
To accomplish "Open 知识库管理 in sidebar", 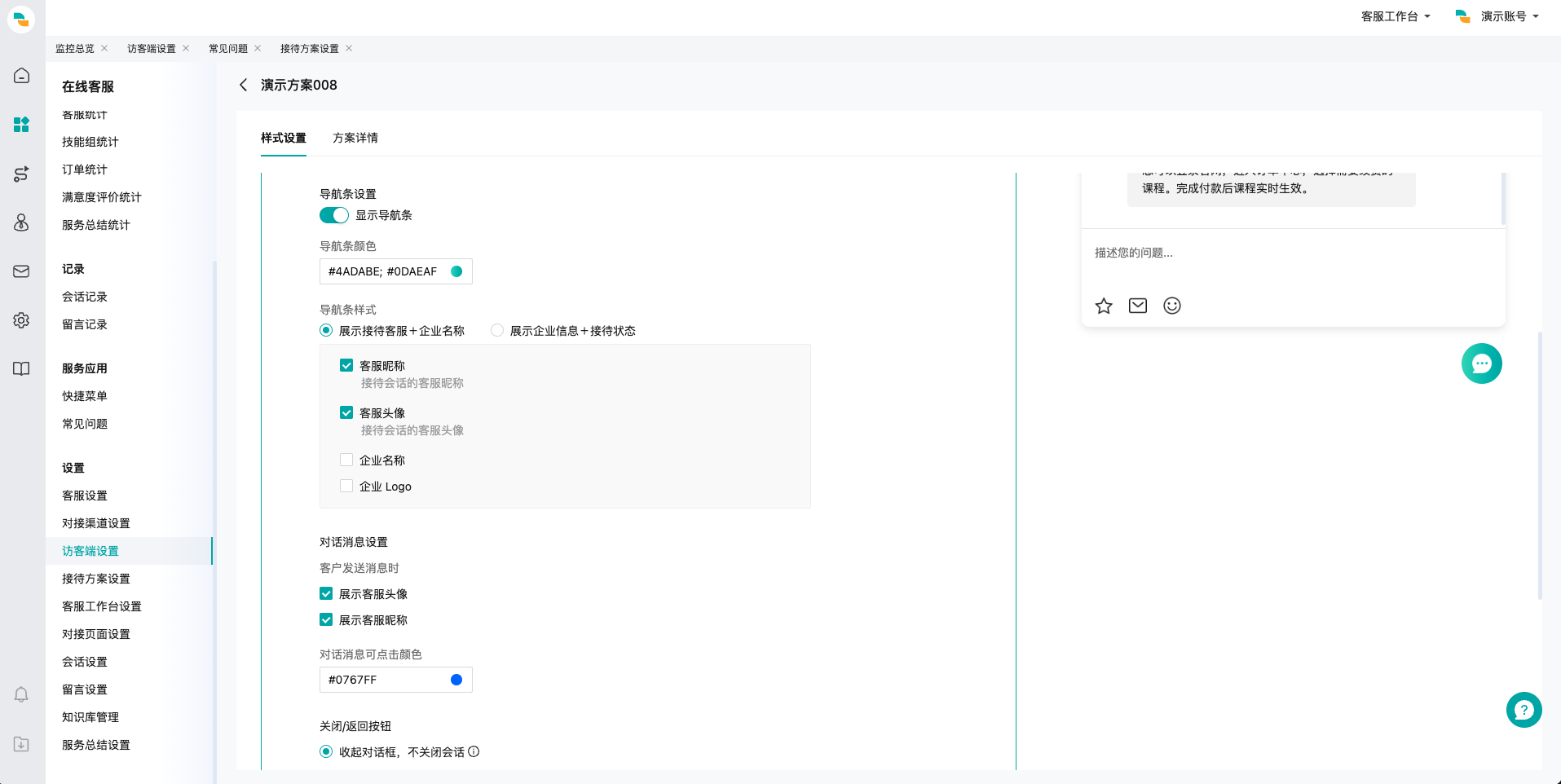I will 90,717.
